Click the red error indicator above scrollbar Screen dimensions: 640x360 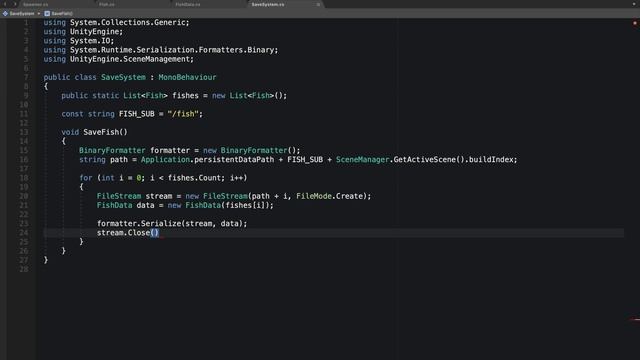coord(635,23)
